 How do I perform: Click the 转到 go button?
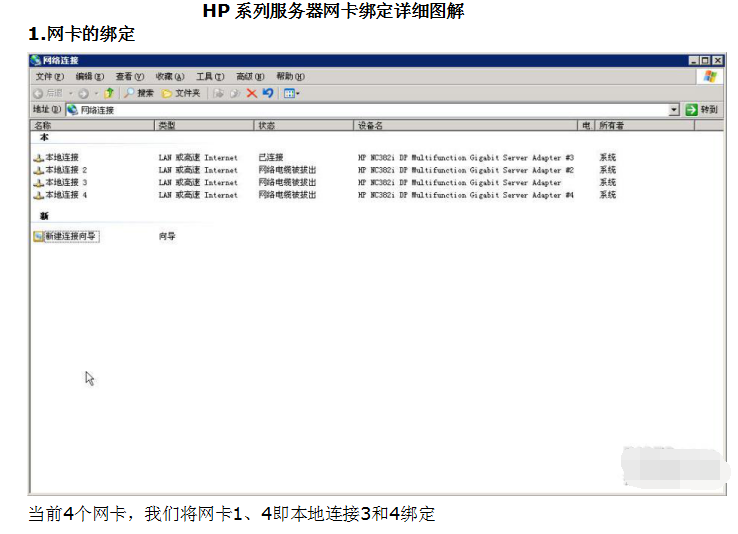(x=701, y=110)
